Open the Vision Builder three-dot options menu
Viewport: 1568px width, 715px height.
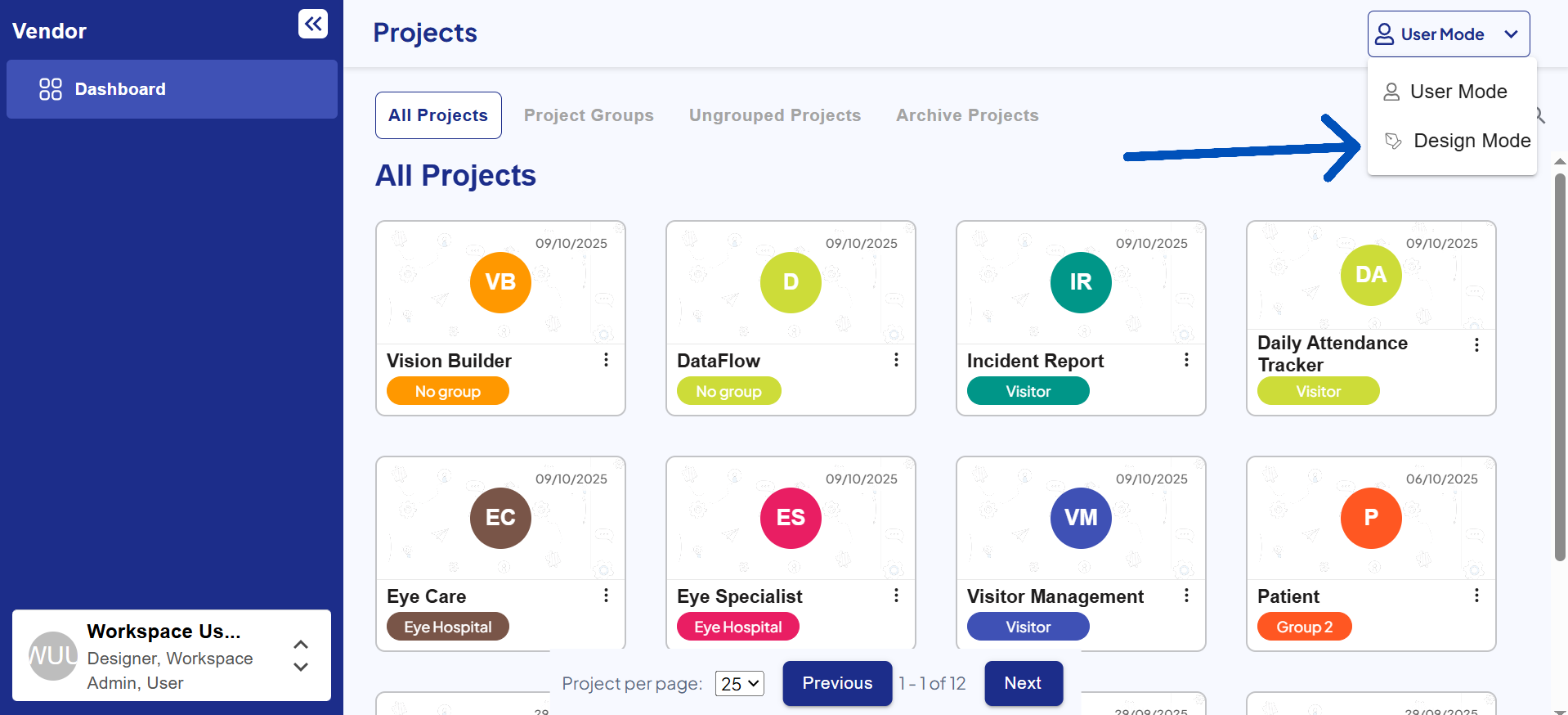pos(606,360)
